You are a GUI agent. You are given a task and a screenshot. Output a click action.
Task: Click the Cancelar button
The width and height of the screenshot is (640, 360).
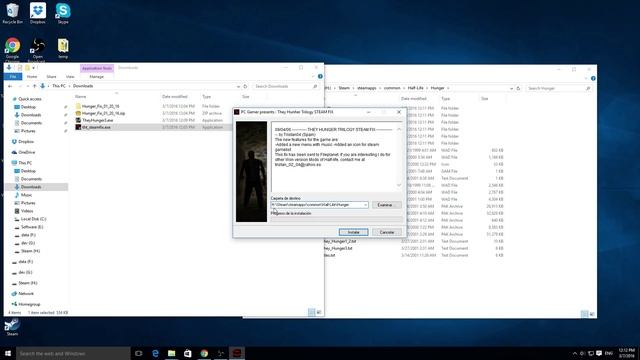[x=387, y=232]
